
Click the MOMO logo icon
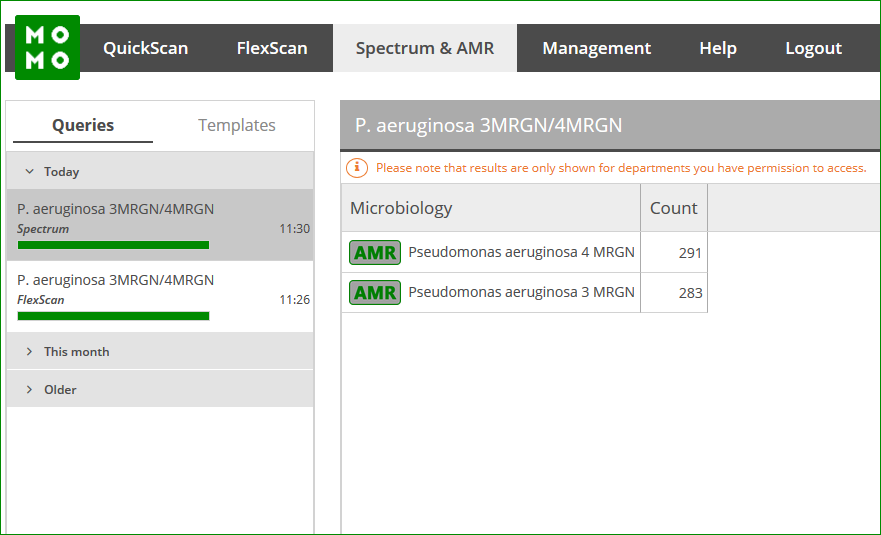(47, 47)
